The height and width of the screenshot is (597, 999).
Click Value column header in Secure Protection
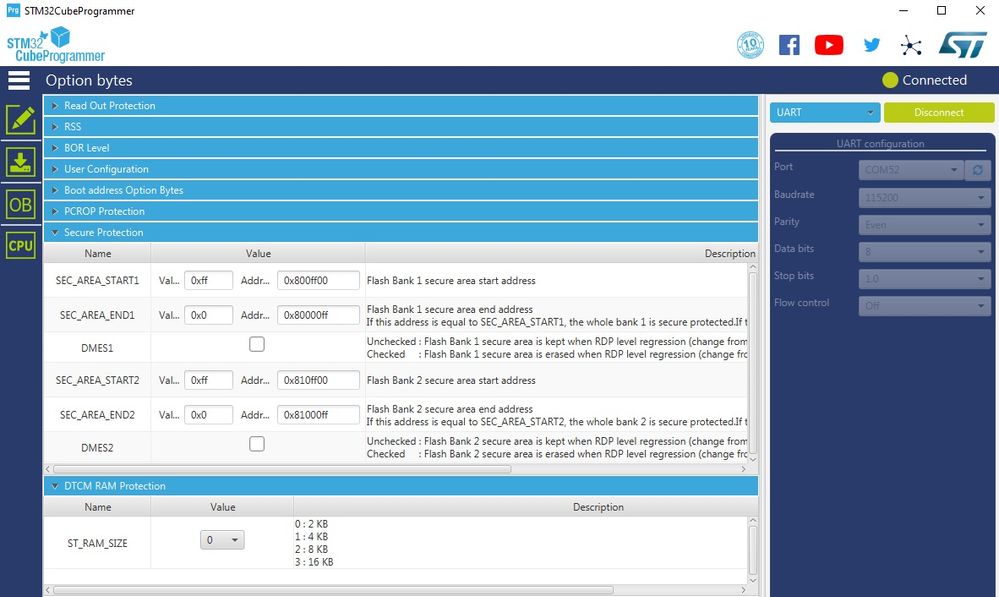click(x=258, y=254)
